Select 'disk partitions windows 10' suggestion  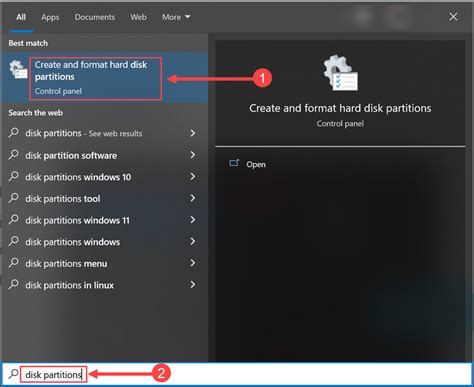(105, 177)
